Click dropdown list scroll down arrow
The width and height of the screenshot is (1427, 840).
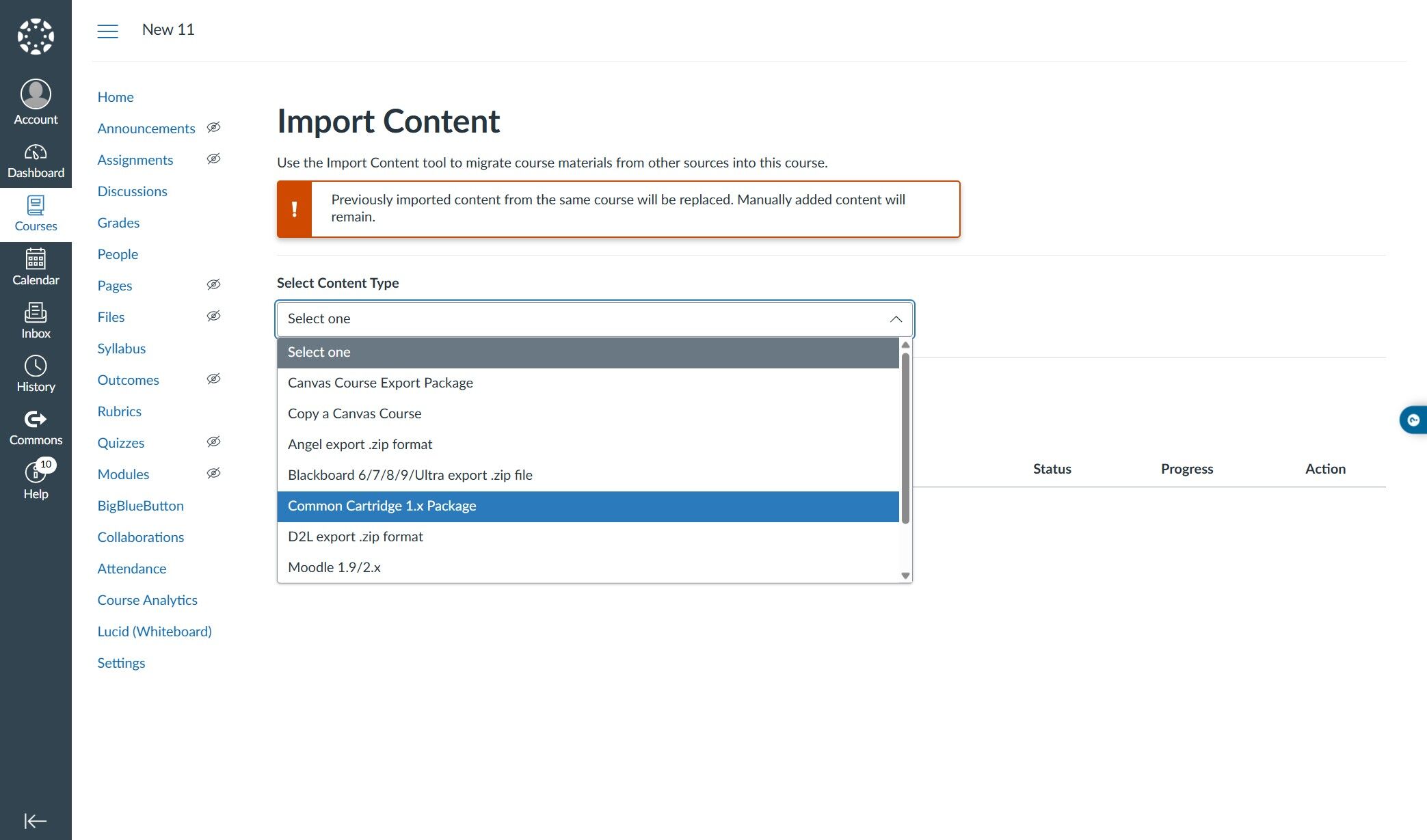(x=905, y=575)
